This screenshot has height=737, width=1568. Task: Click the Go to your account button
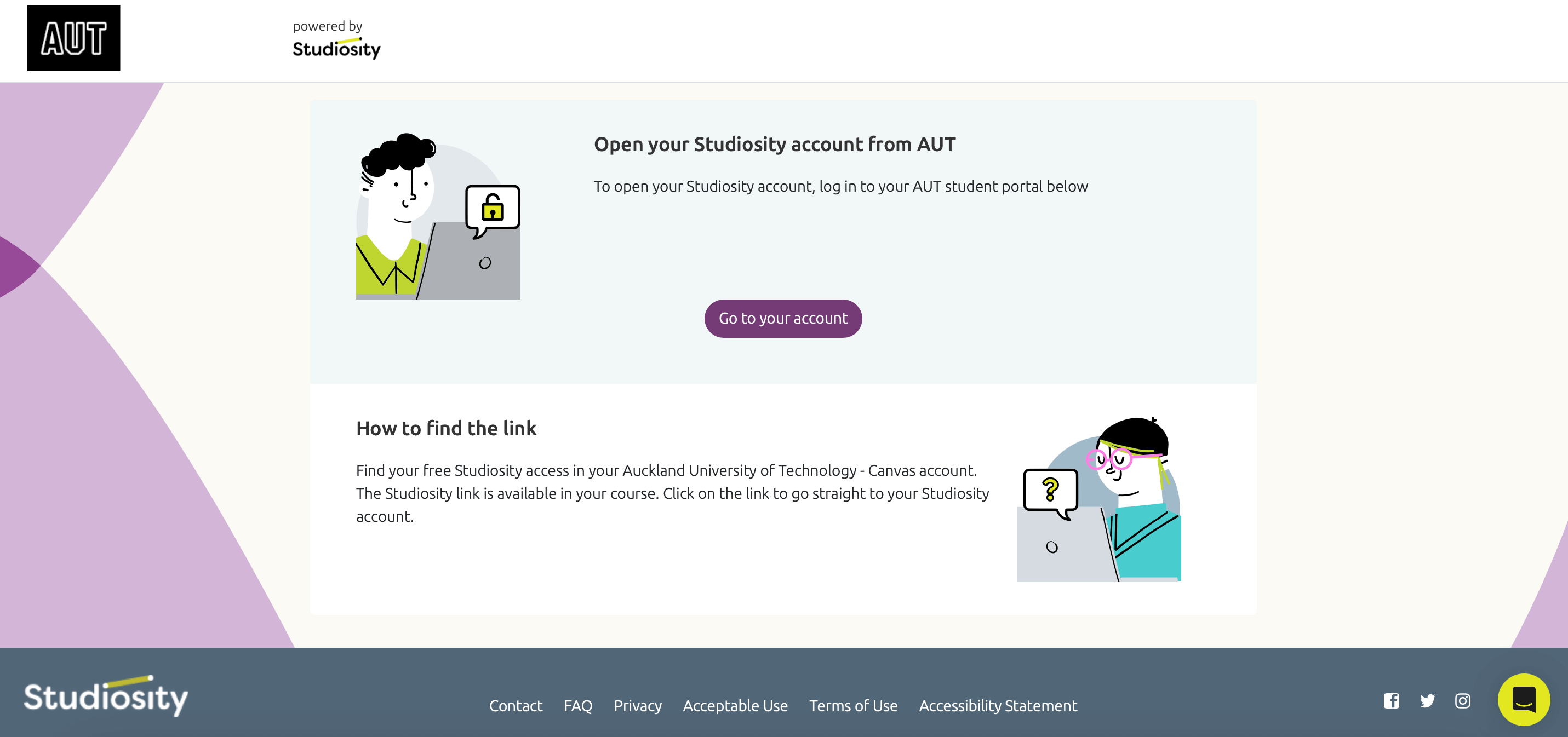783,318
